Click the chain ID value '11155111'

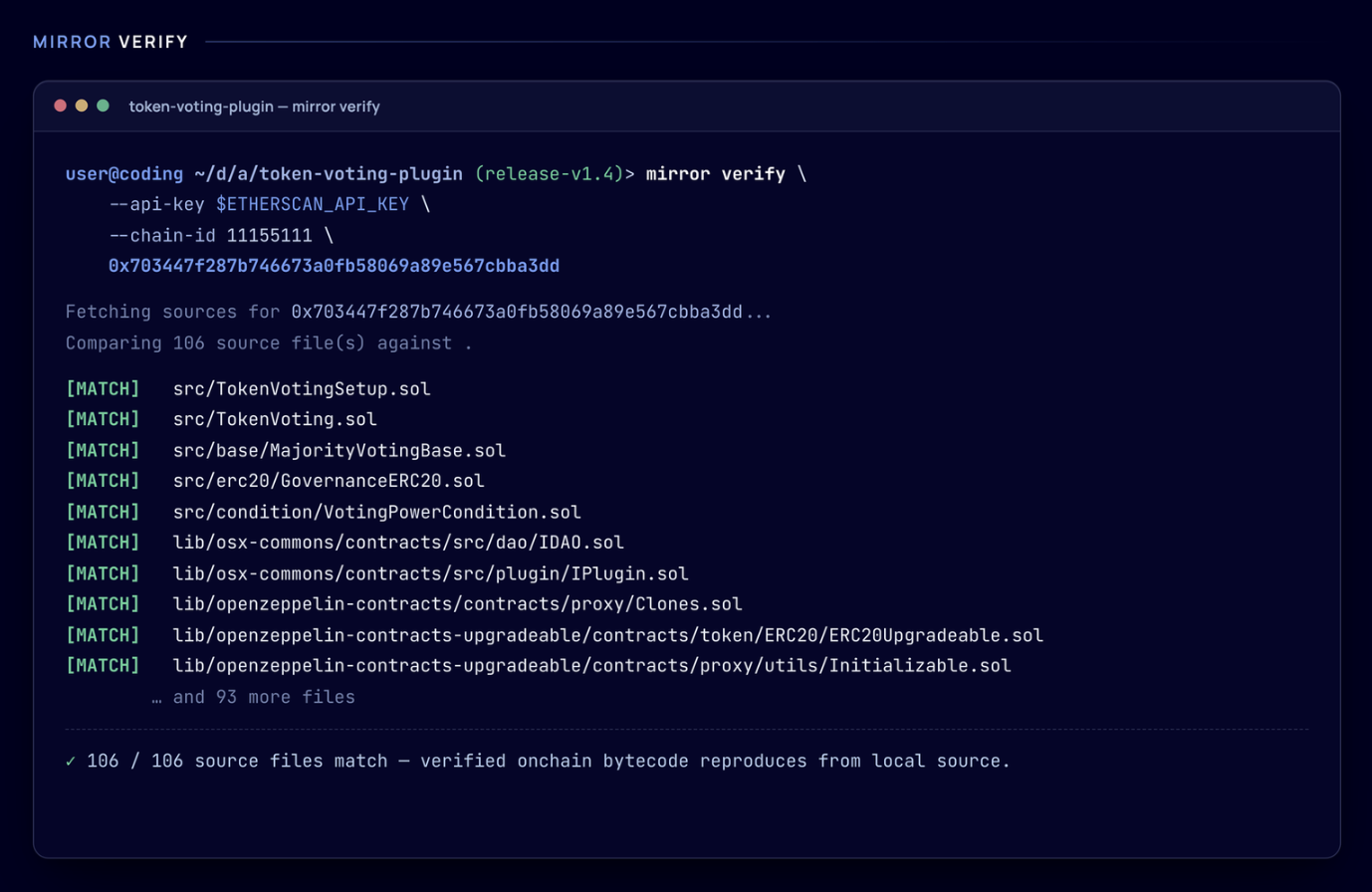pos(270,236)
